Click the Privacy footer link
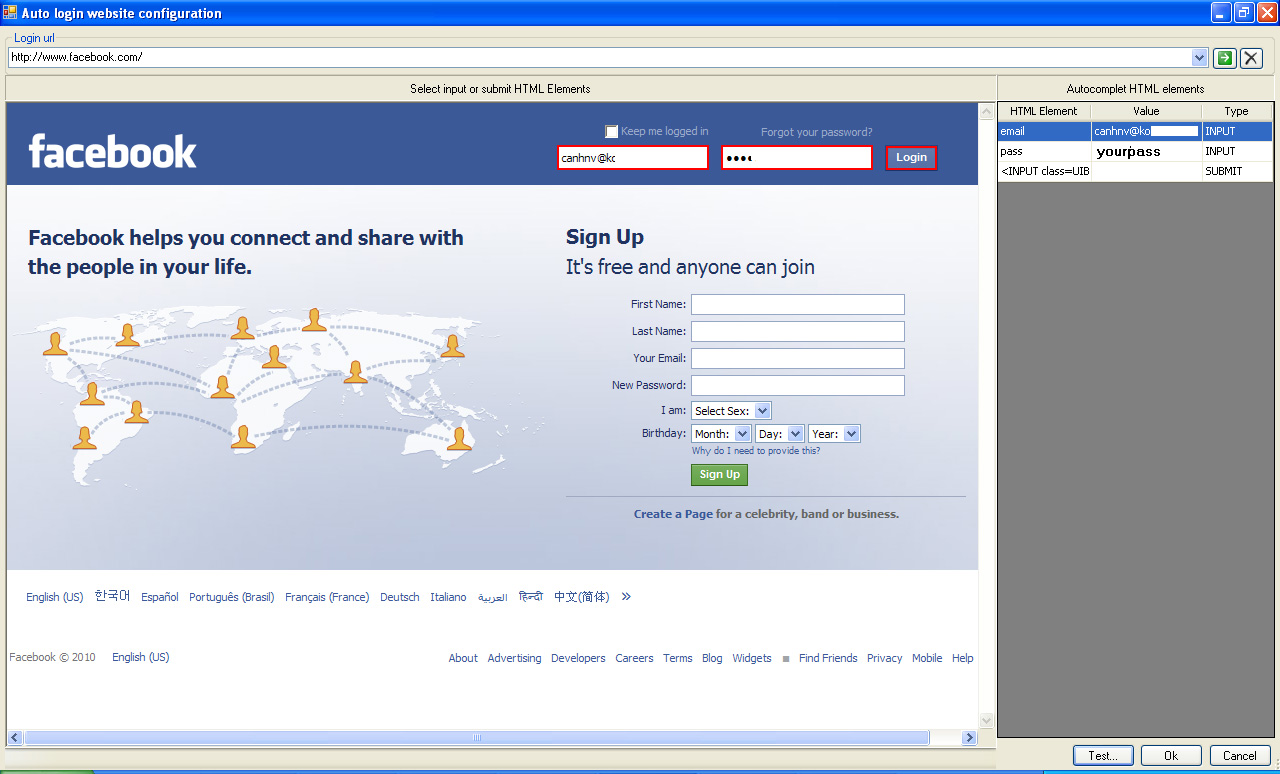 click(884, 658)
